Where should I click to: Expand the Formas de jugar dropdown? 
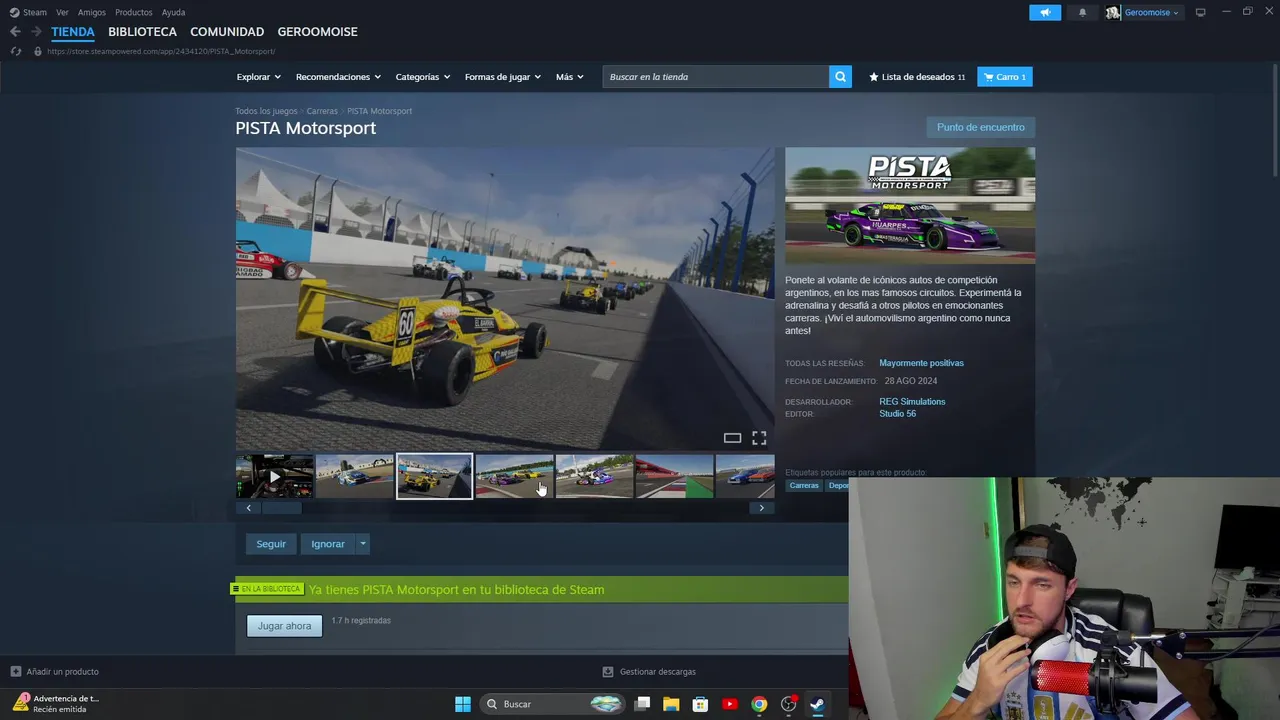pyautogui.click(x=502, y=77)
